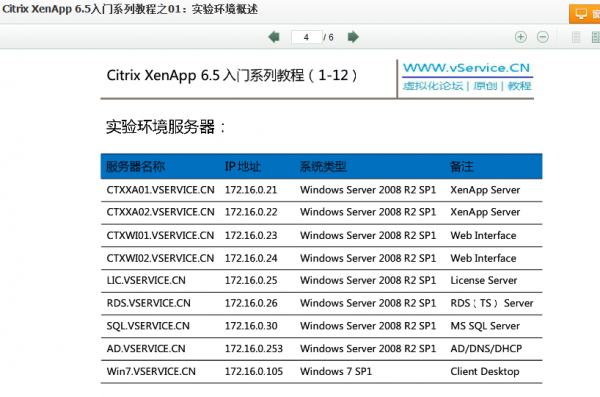Click the page number input field

tap(307, 37)
